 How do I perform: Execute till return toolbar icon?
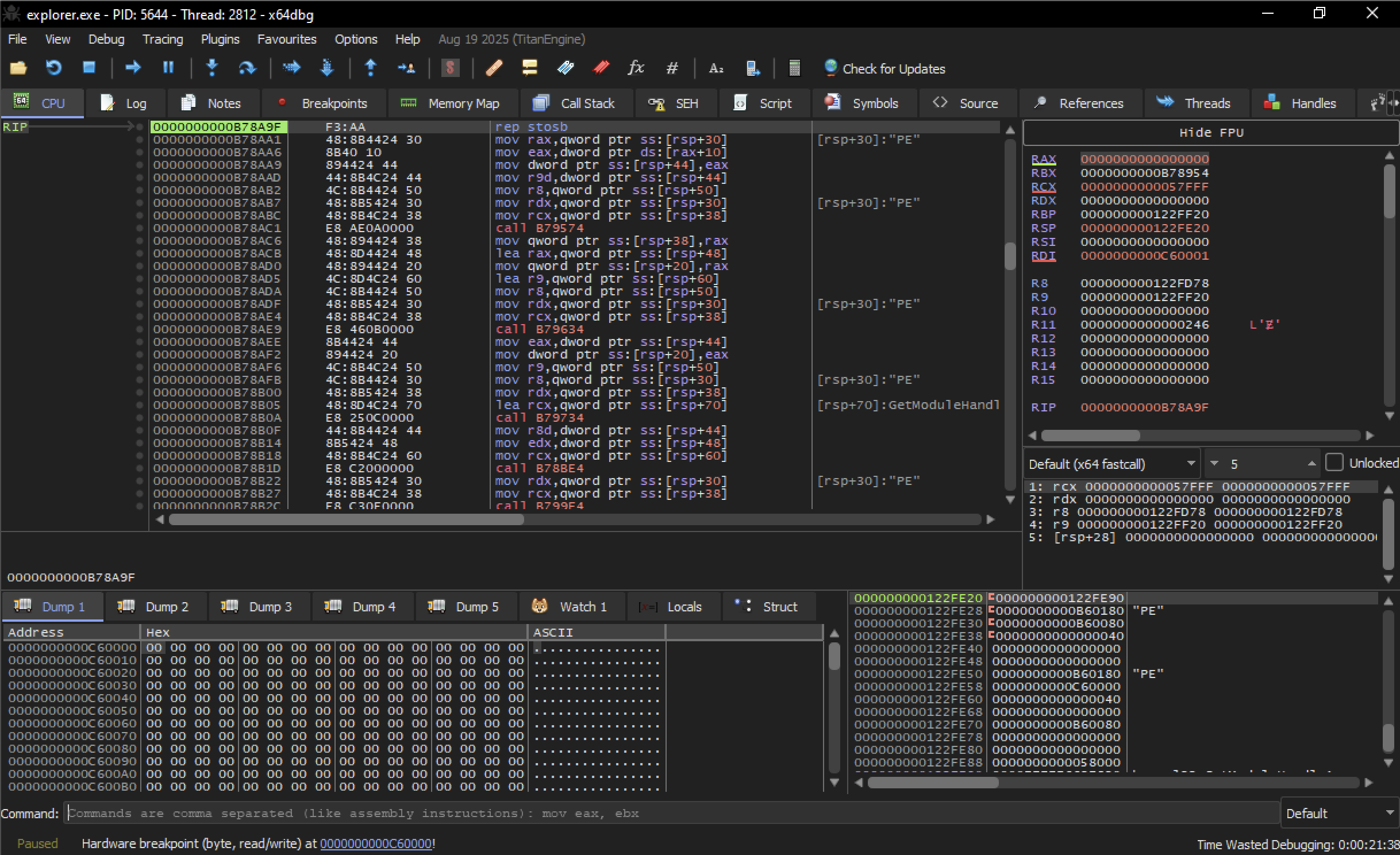pos(371,68)
